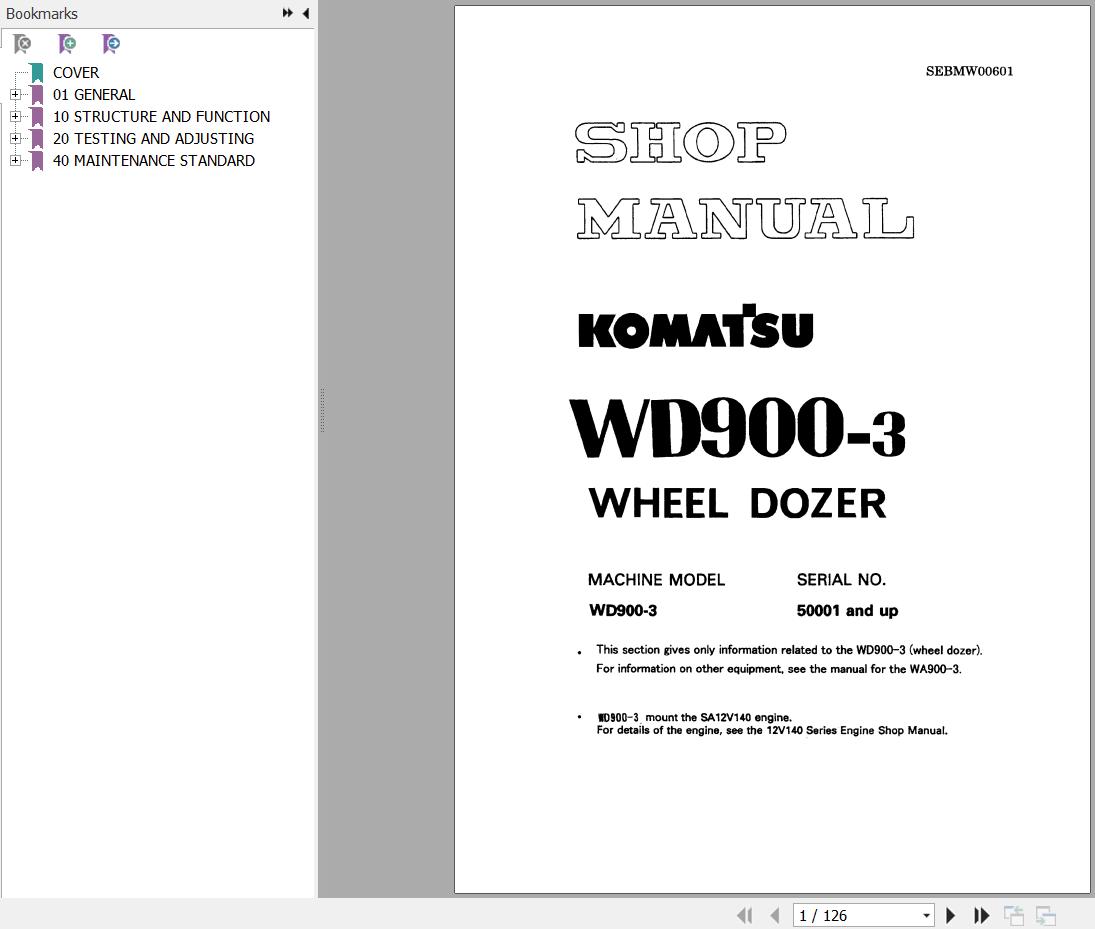Click the '50001 and up' serial number text

tap(847, 610)
